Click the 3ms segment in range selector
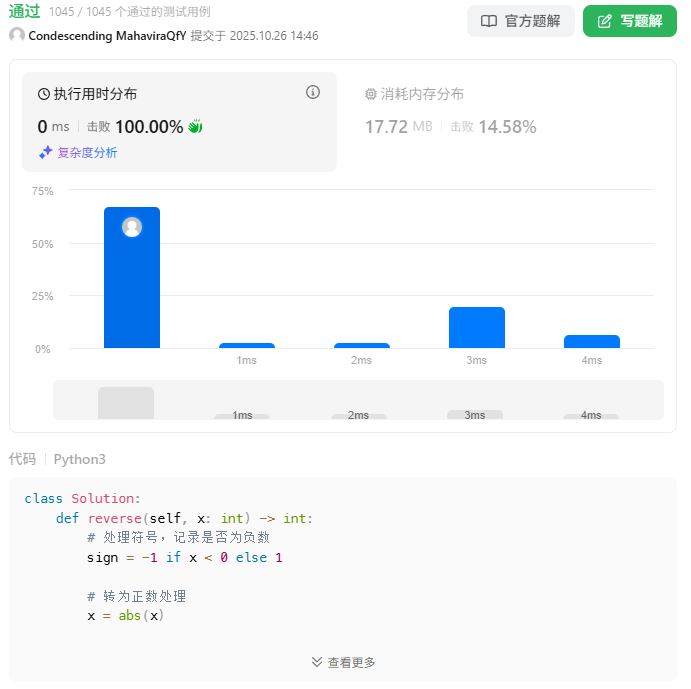The image size is (691, 689). [x=475, y=414]
